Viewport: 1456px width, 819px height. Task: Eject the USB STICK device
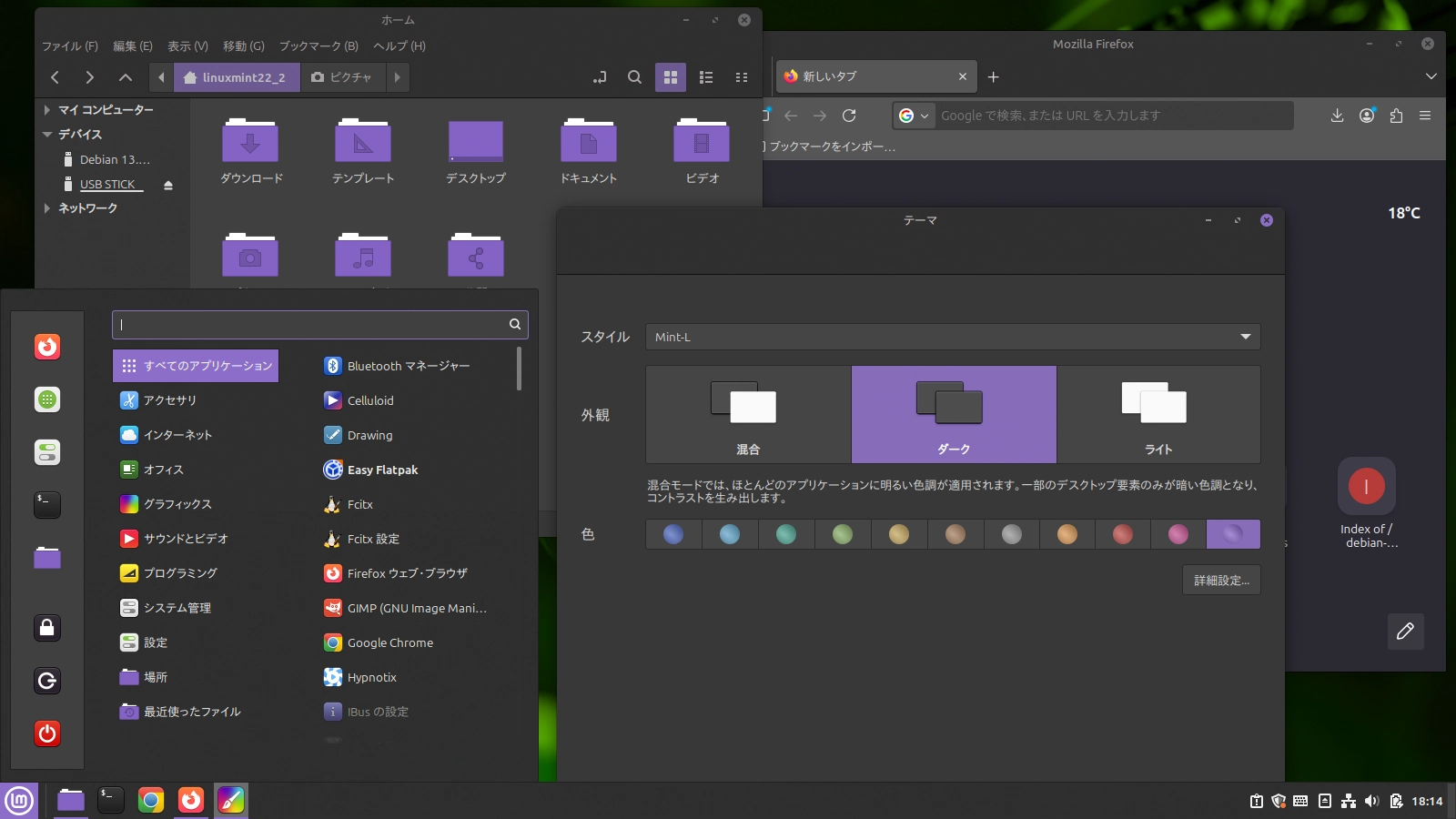click(x=168, y=185)
